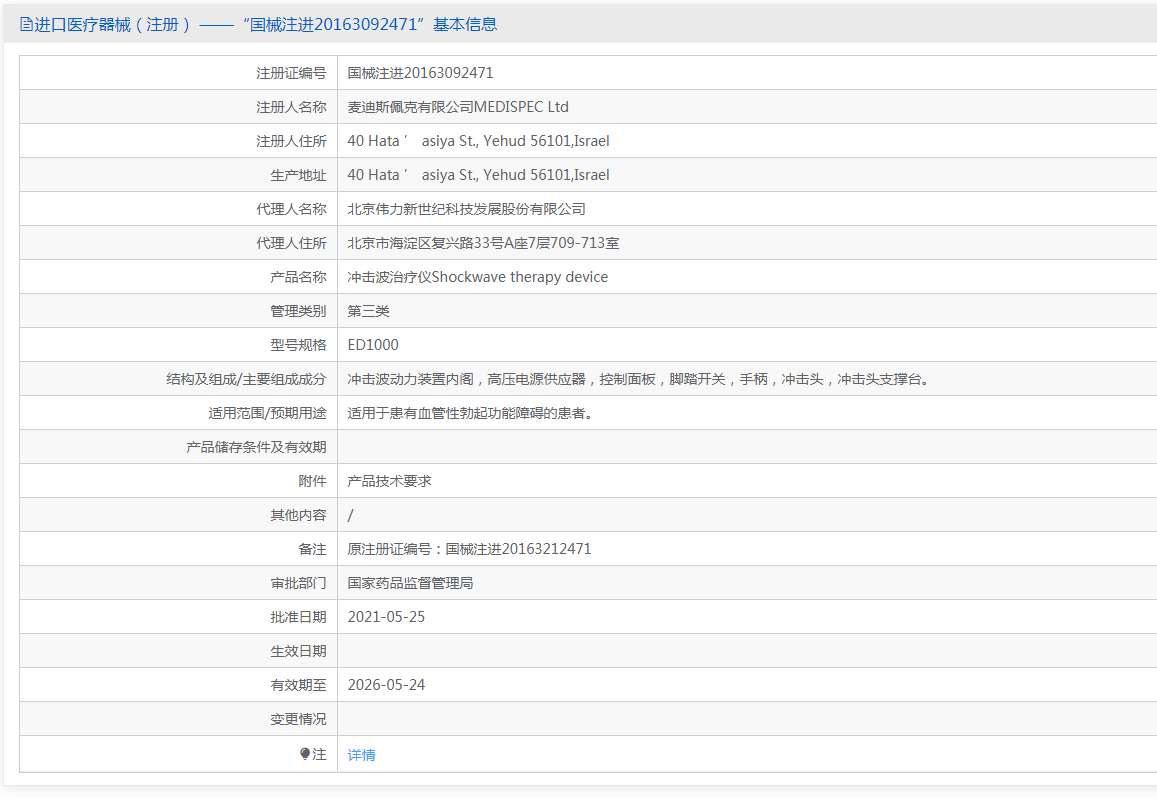Image resolution: width=1157 pixels, height=798 pixels.
Task: Click the 冲击波动力装置内阁 composition text
Action: coord(639,379)
